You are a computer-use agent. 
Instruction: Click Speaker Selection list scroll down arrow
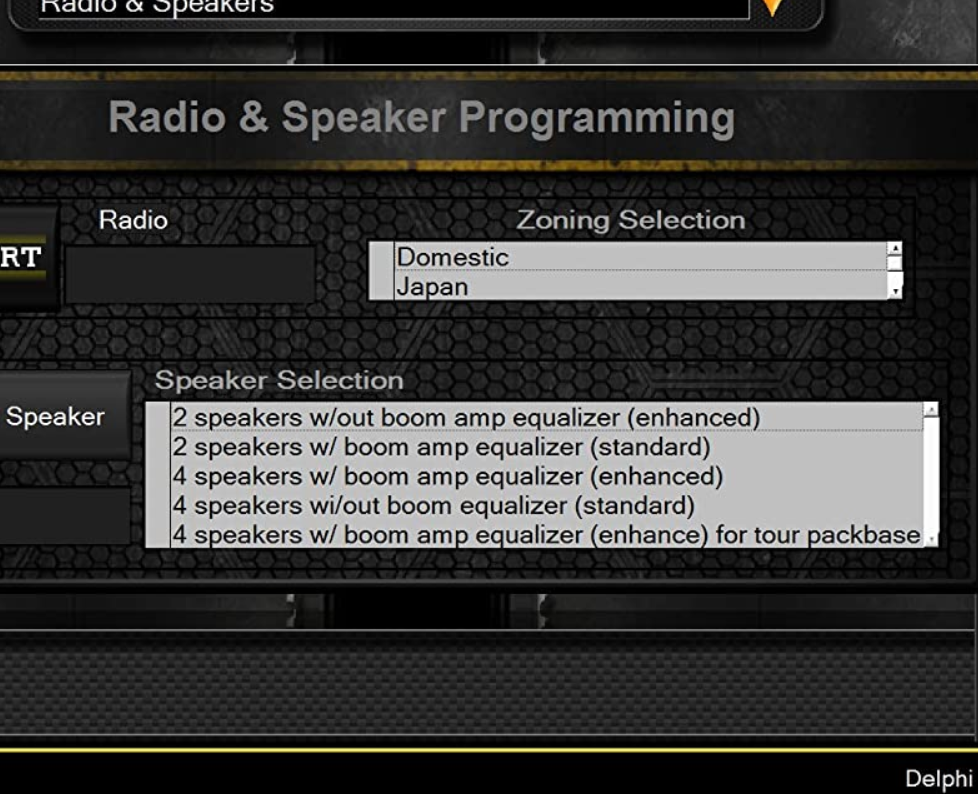point(931,540)
